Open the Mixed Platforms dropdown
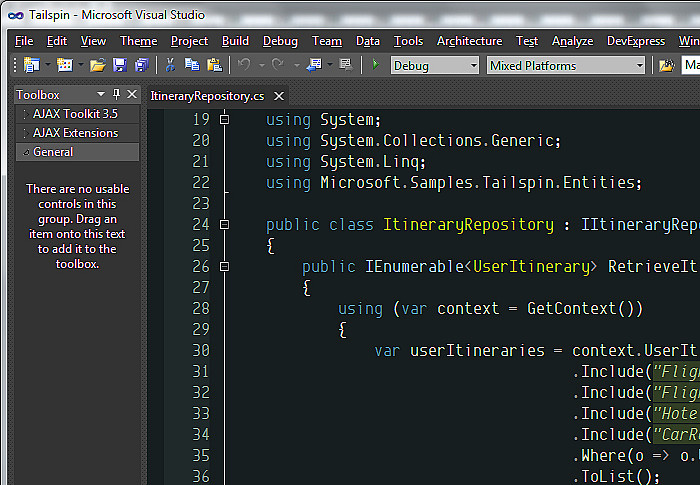Image resolution: width=700 pixels, height=485 pixels. 566,66
